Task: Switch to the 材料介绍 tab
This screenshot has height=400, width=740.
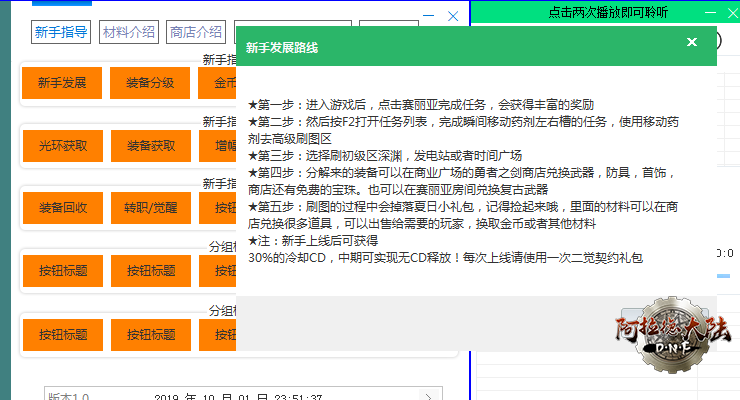Action: point(129,32)
